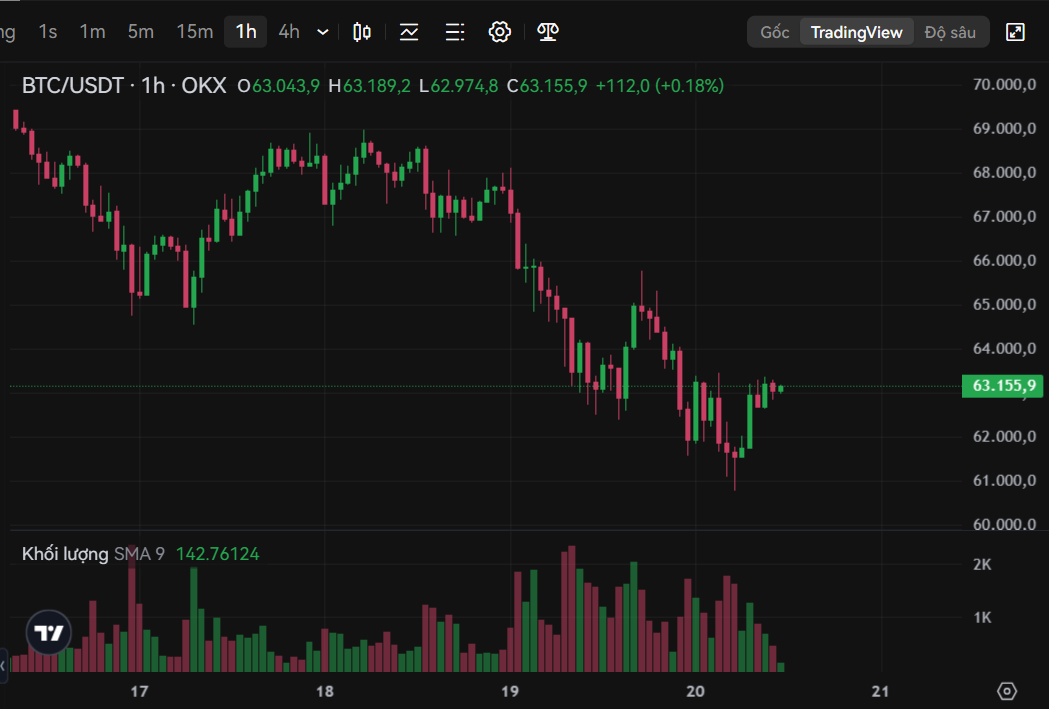This screenshot has width=1049, height=709.
Task: Click the latest green candle on chart
Action: click(781, 389)
